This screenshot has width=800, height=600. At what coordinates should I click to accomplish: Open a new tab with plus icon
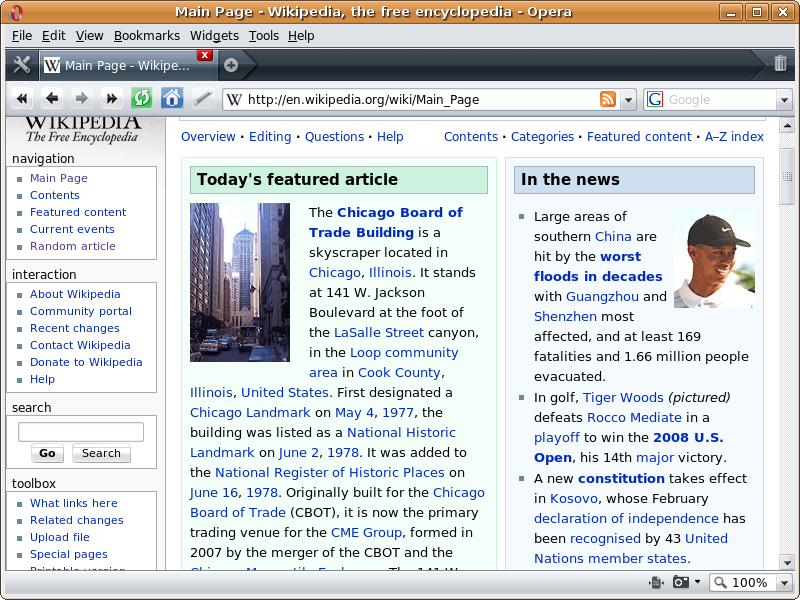pyautogui.click(x=231, y=65)
